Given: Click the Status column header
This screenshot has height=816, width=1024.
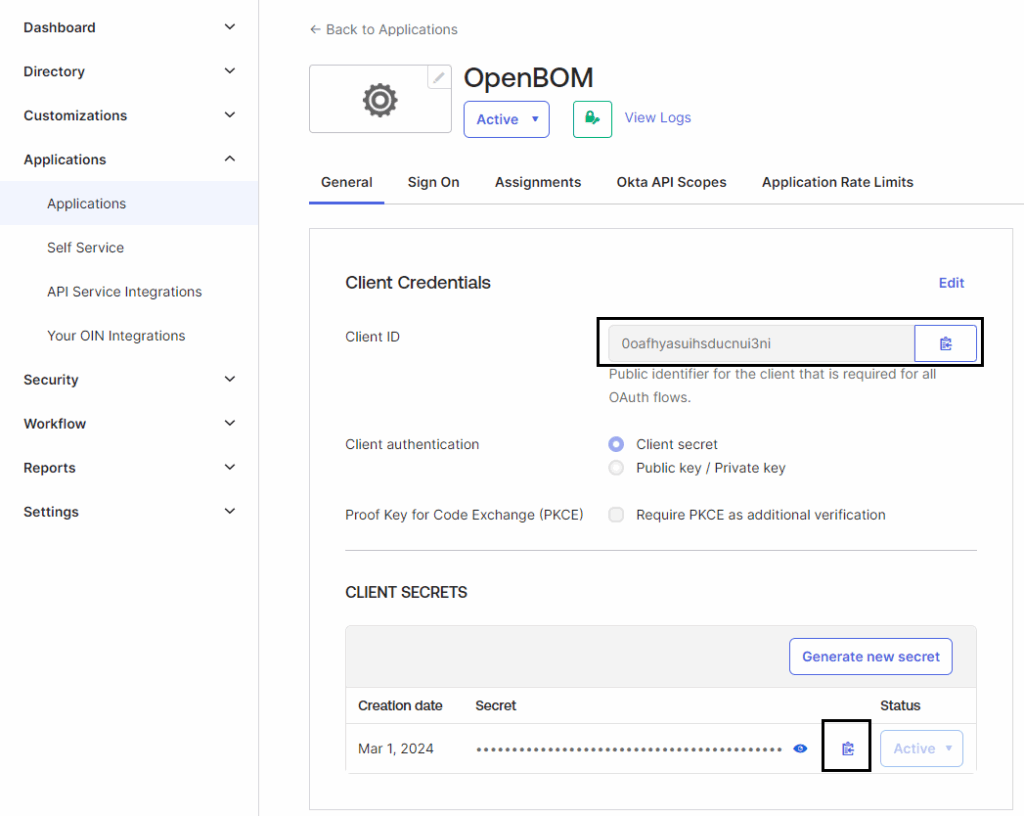Looking at the screenshot, I should [x=900, y=706].
